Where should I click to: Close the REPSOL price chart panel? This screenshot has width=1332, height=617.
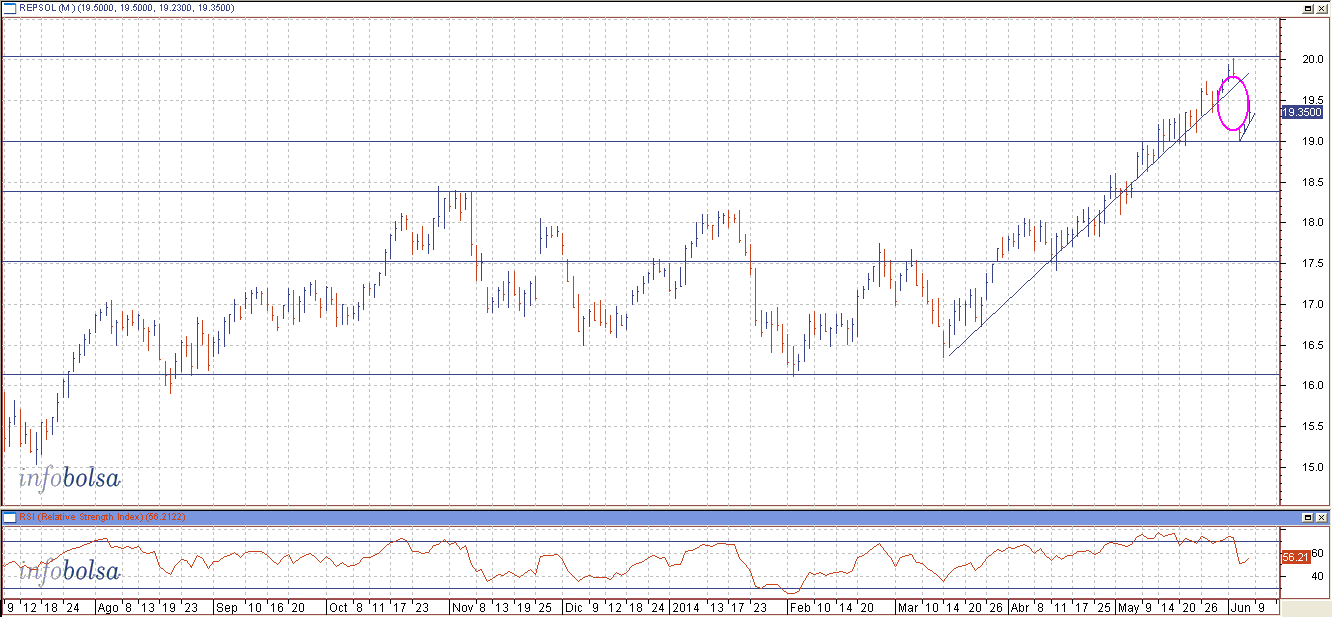point(1323,7)
